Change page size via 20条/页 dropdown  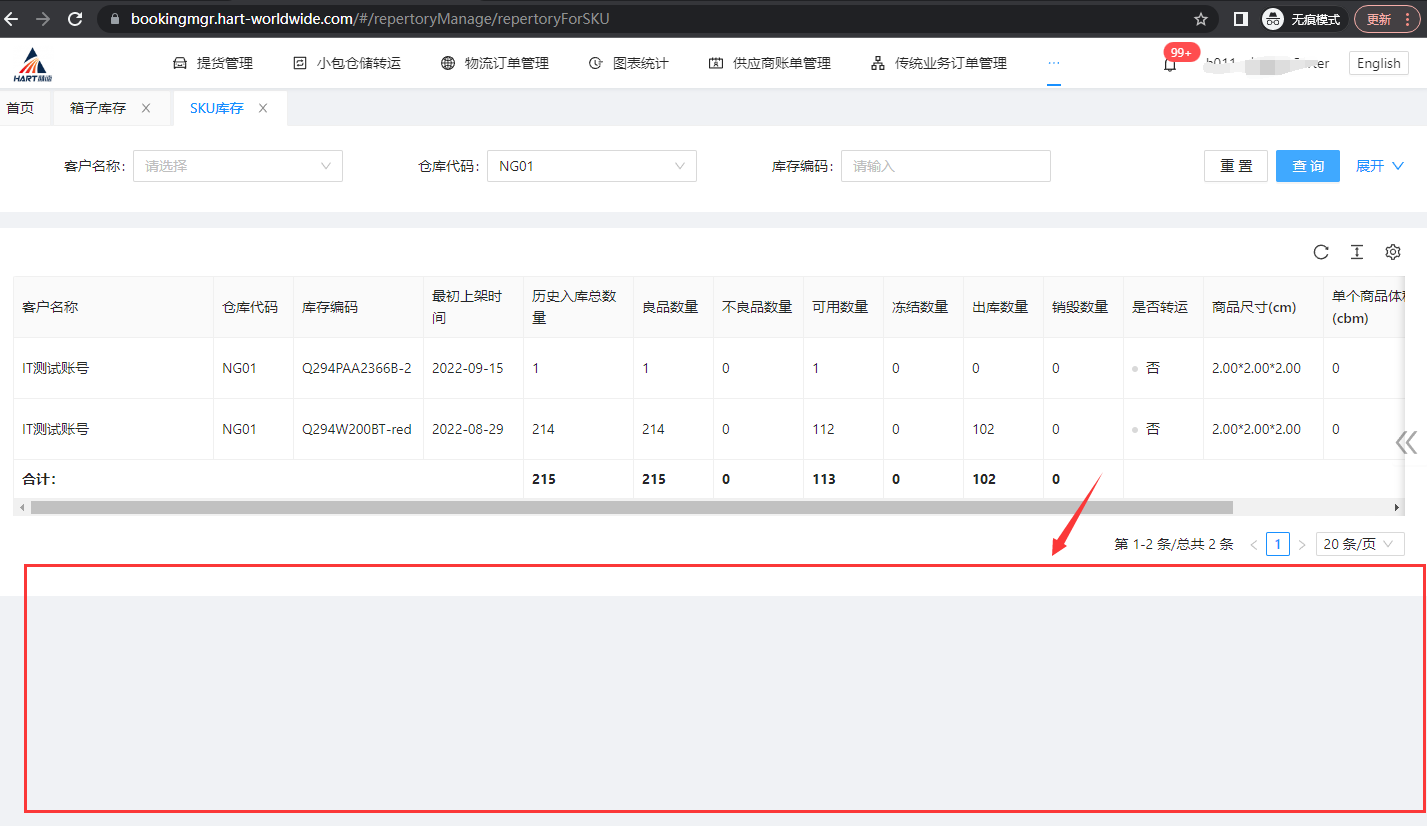[1360, 544]
